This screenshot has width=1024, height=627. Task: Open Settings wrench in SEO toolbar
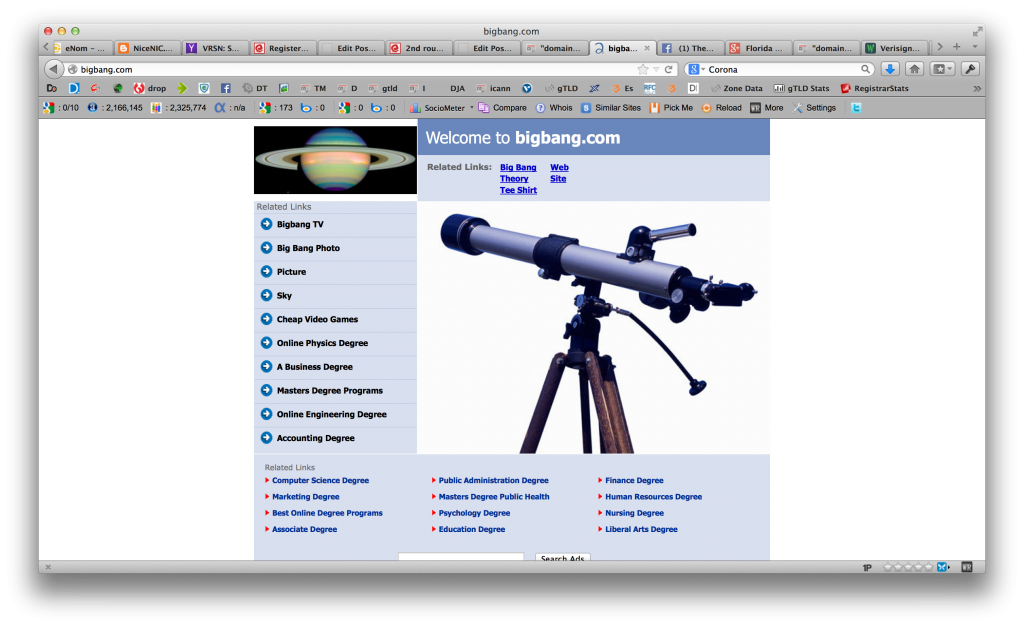pos(814,108)
